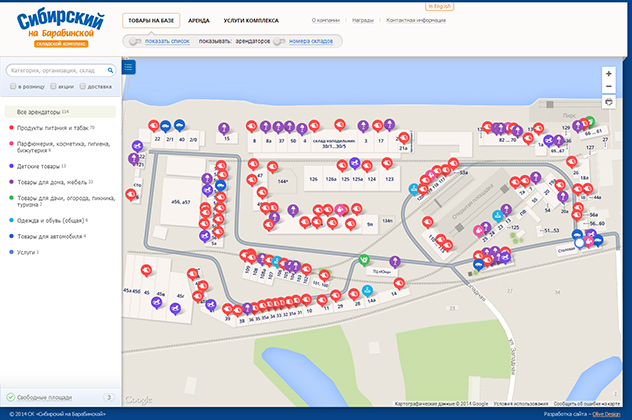Select Все арендаторы category
Screen dimensions: 632x420
60,112
